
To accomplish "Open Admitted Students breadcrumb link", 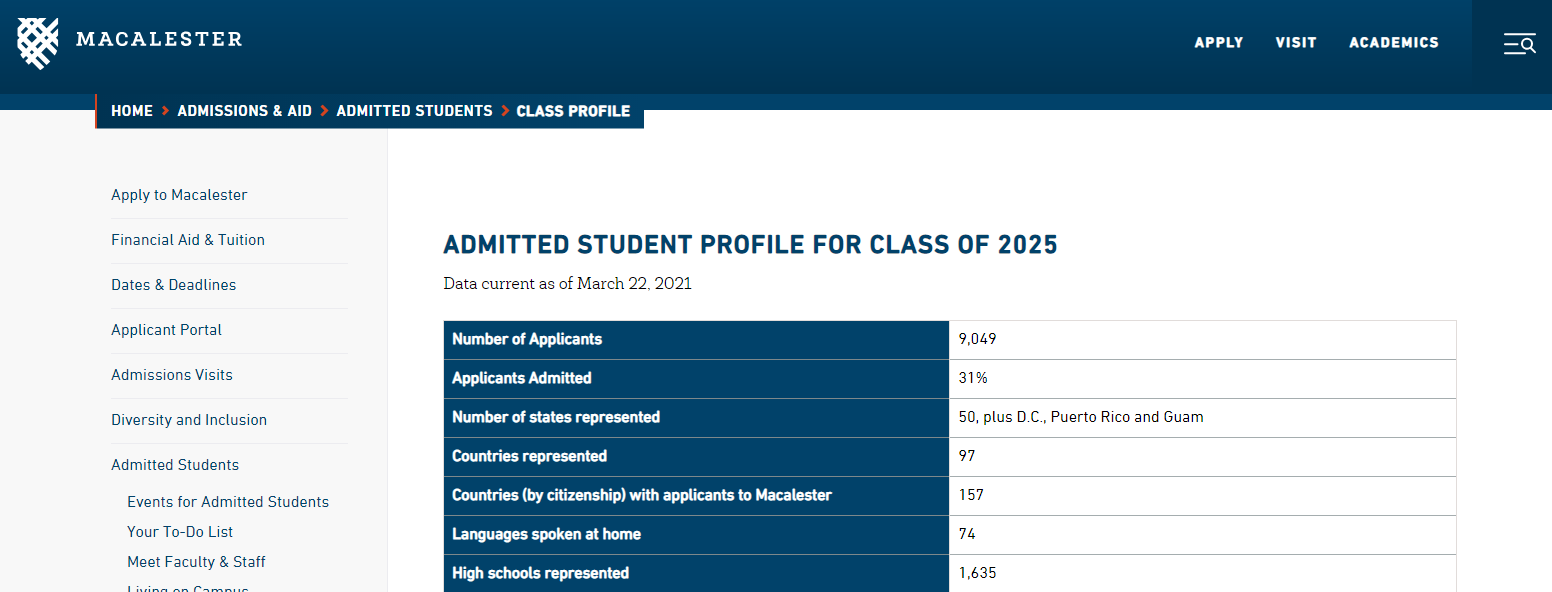I will (415, 111).
